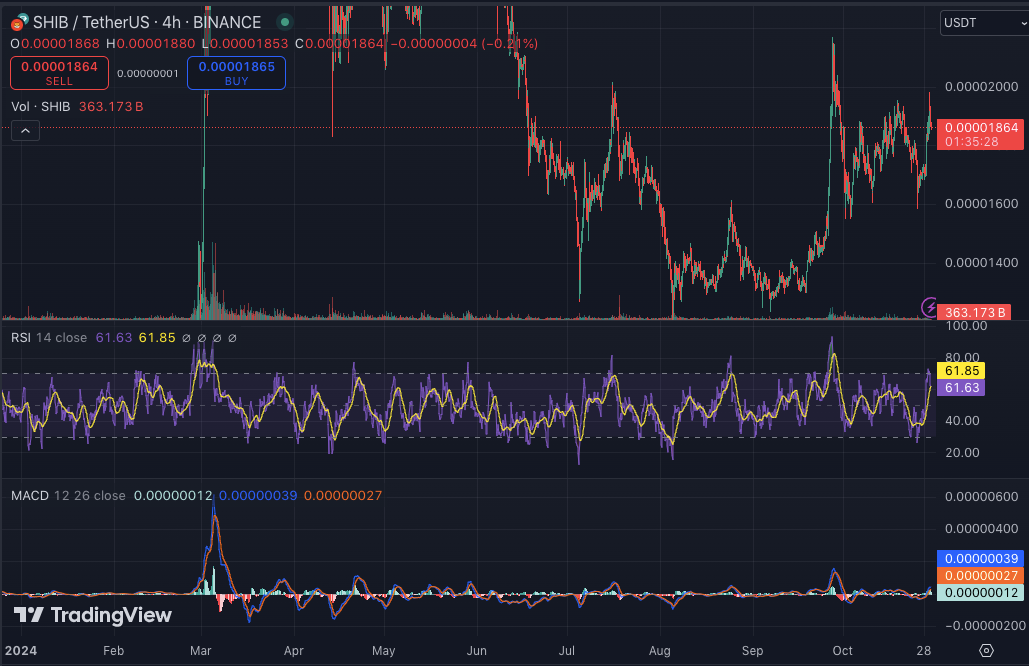Click the 2024 label on the time axis
Screen dimensions: 1029x666
click(x=20, y=650)
